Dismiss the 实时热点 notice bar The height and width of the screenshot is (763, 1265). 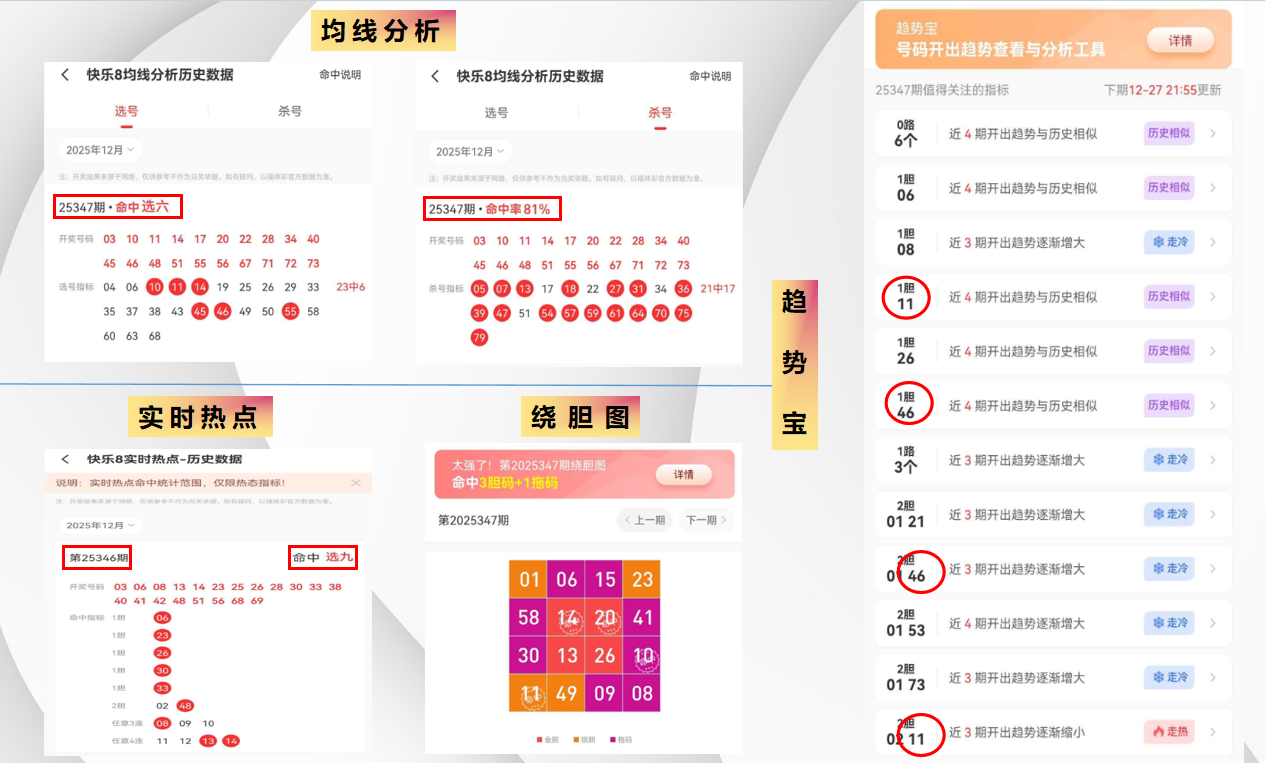point(356,483)
